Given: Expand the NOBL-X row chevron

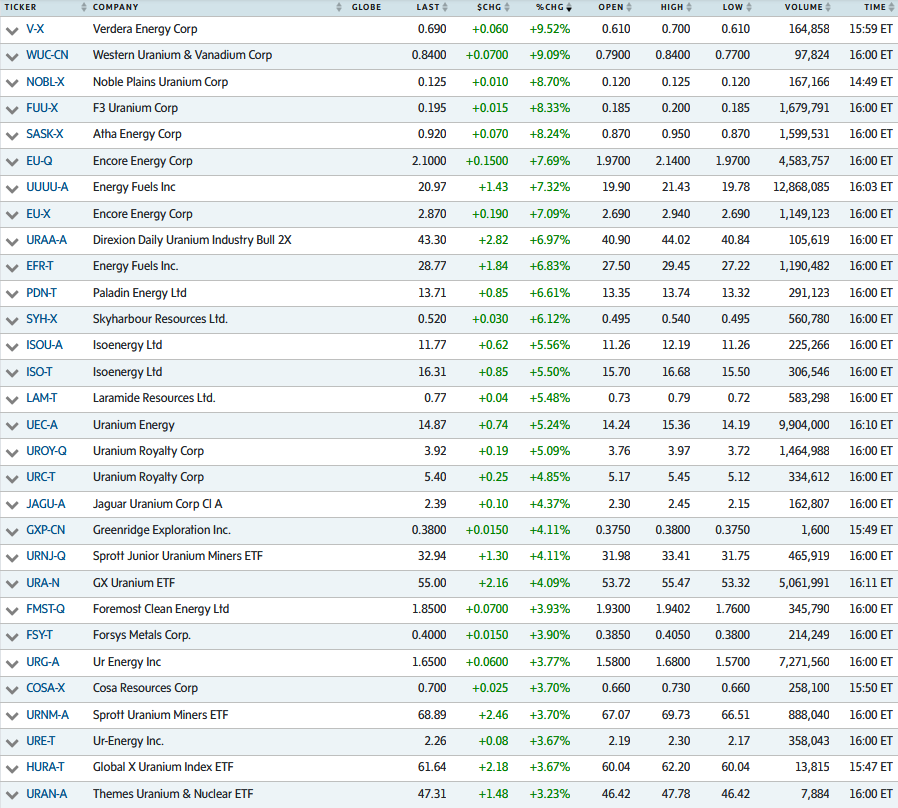Looking at the screenshot, I should [12, 83].
